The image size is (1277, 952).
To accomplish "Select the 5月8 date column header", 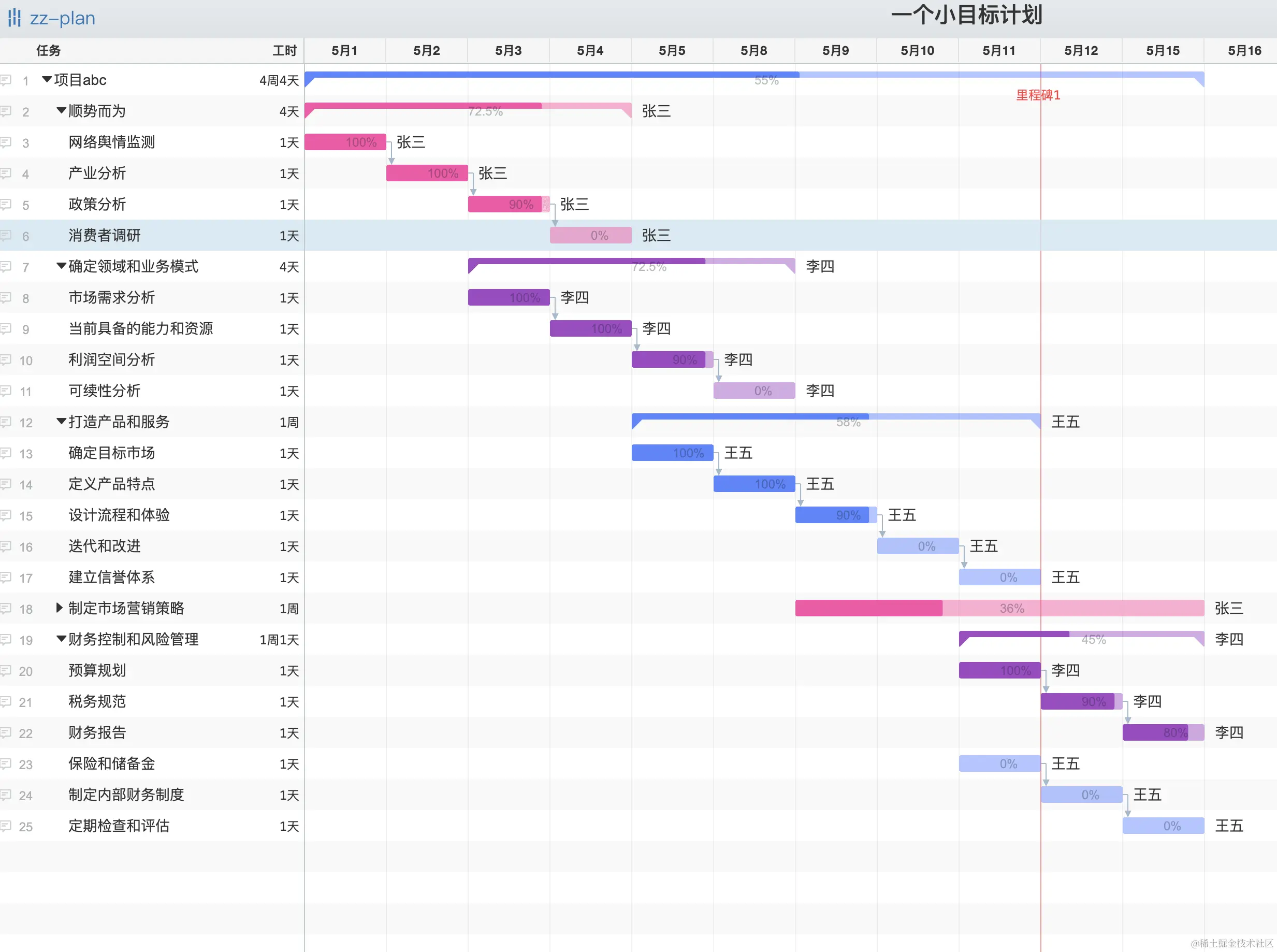I will [753, 51].
